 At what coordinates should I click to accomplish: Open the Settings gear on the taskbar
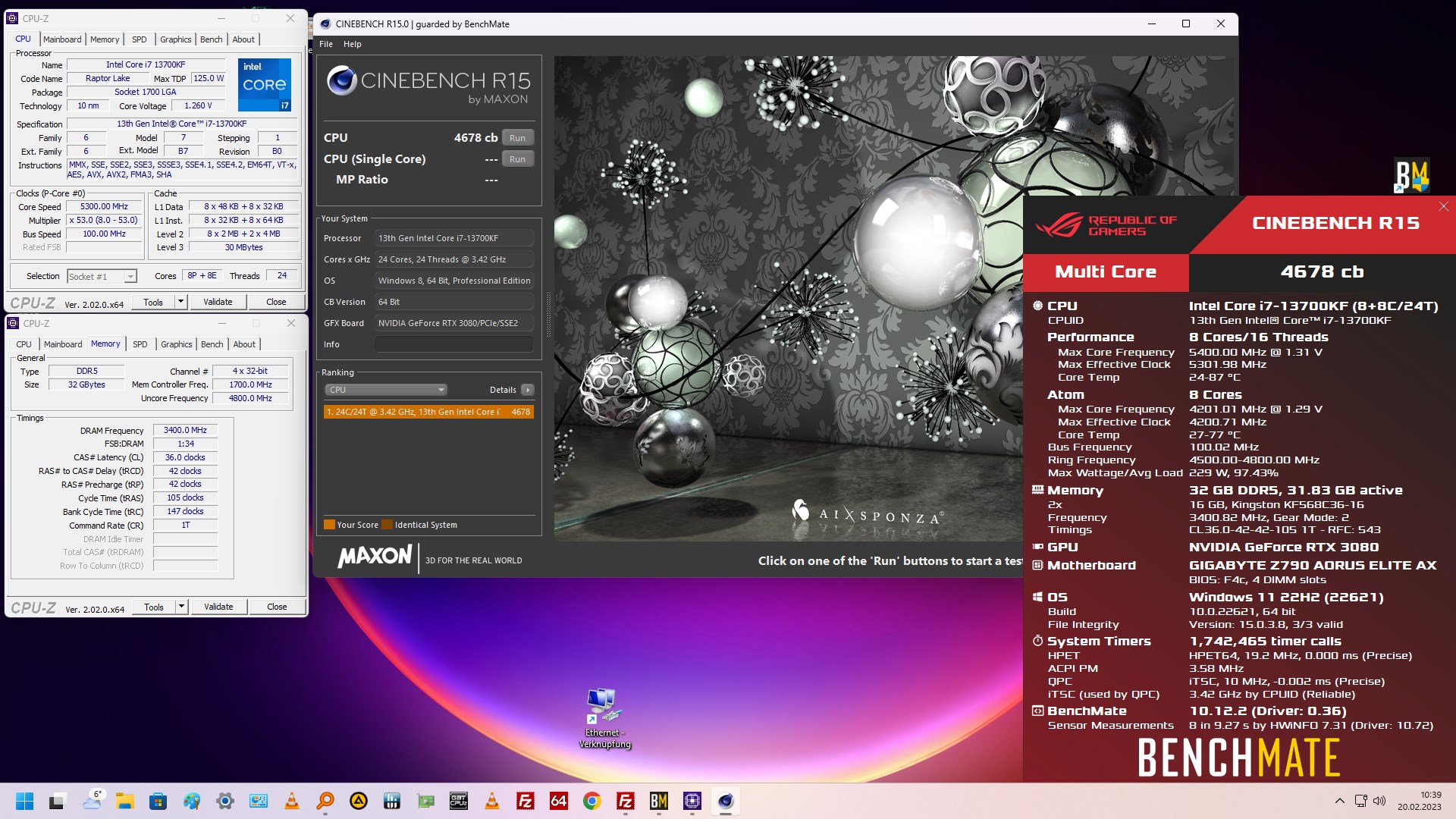click(224, 801)
